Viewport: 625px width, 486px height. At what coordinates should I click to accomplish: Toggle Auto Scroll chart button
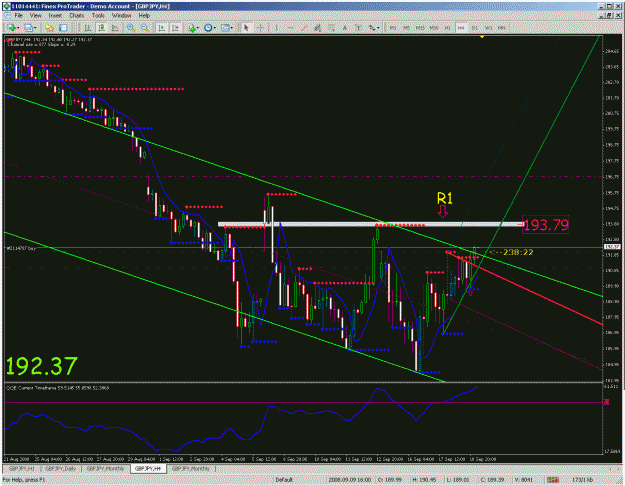pyautogui.click(x=161, y=28)
